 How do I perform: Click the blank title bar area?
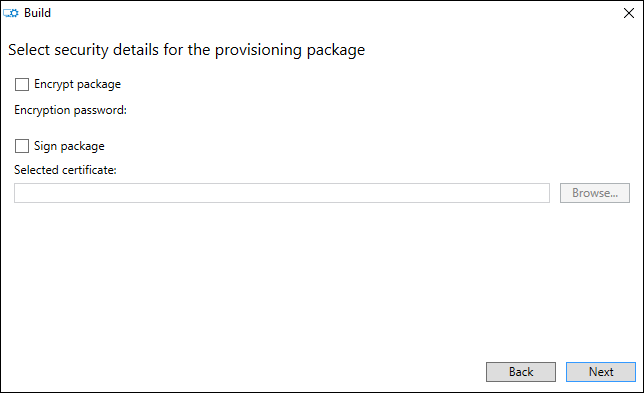point(329,13)
